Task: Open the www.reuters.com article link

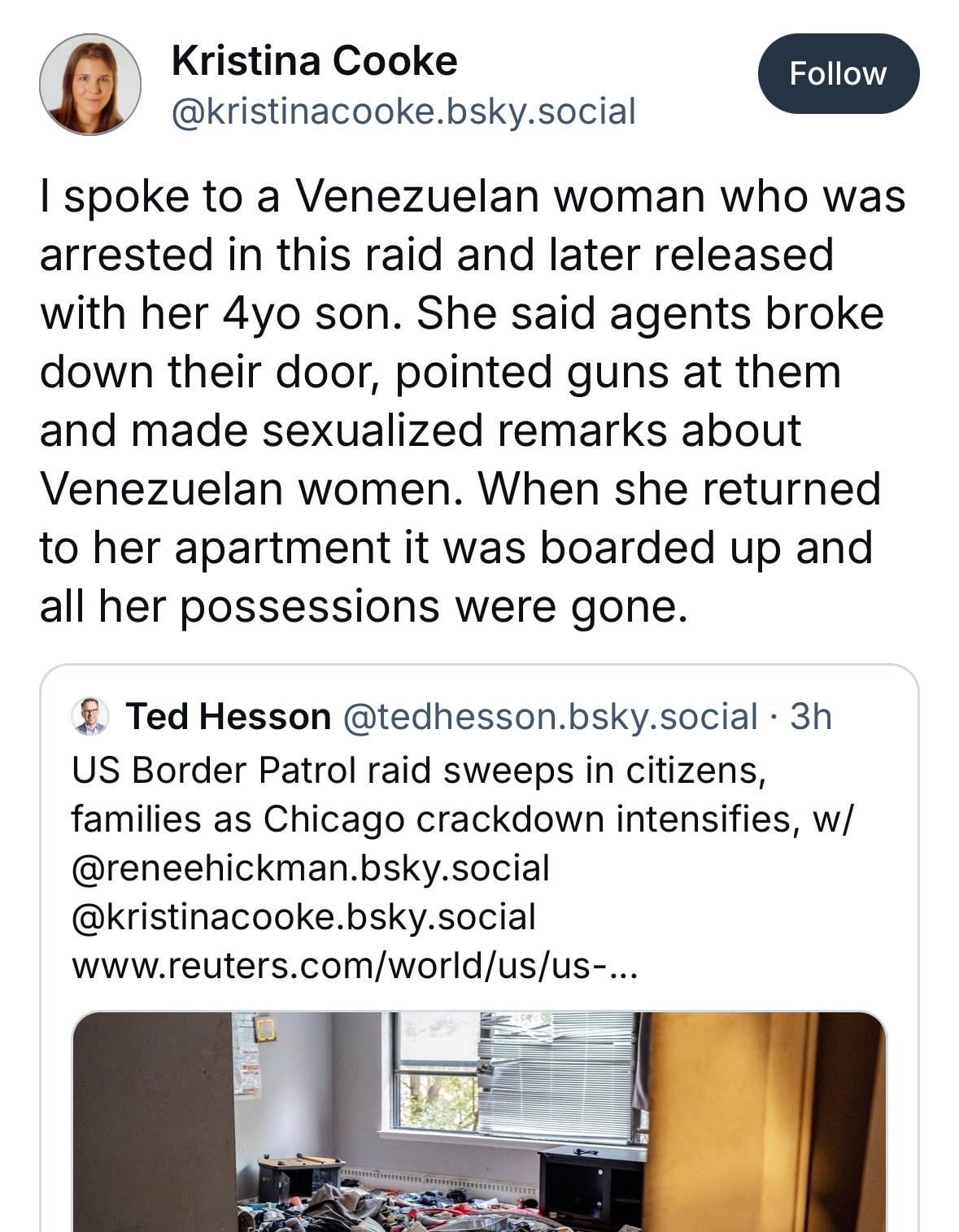Action: 354,965
